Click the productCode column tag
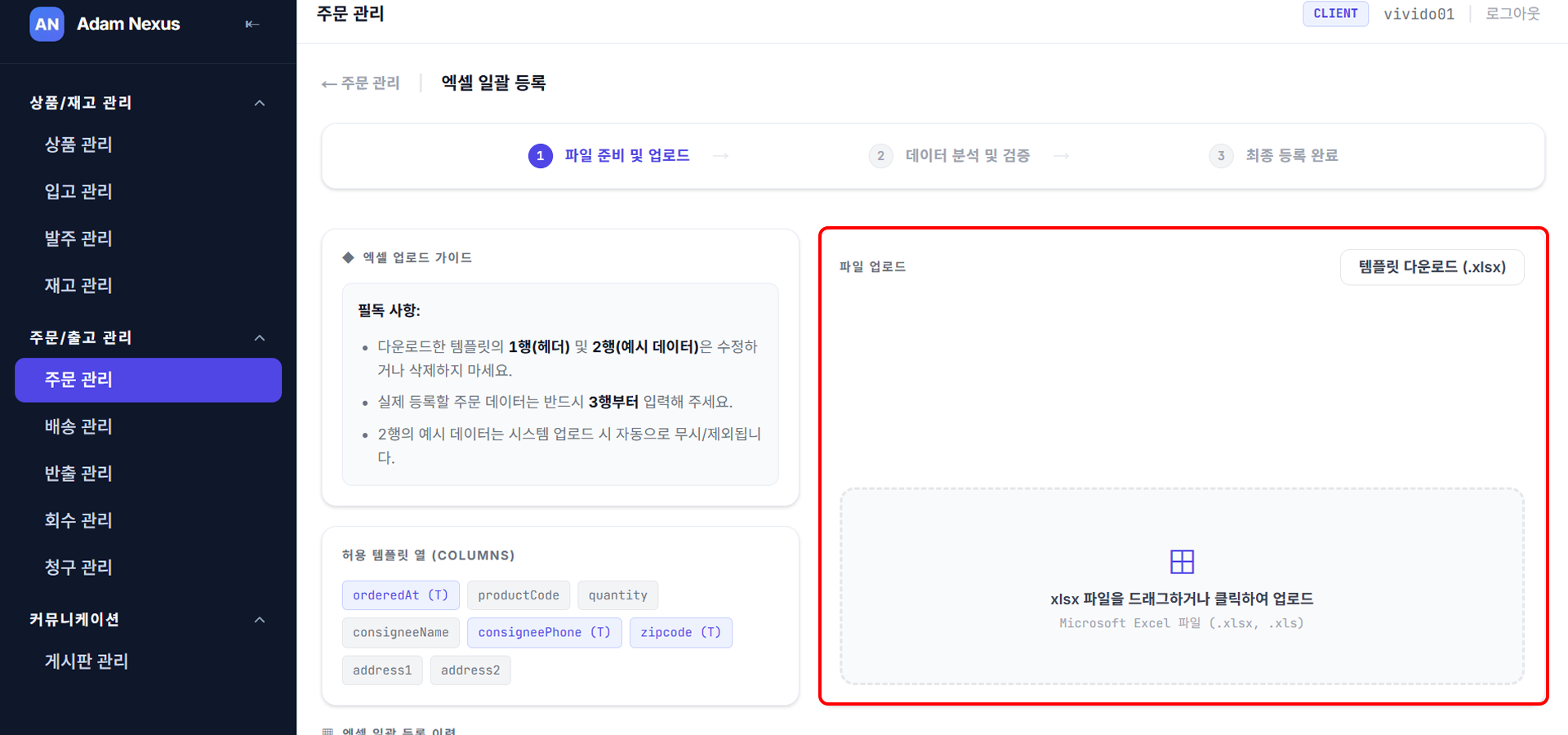 [x=519, y=595]
